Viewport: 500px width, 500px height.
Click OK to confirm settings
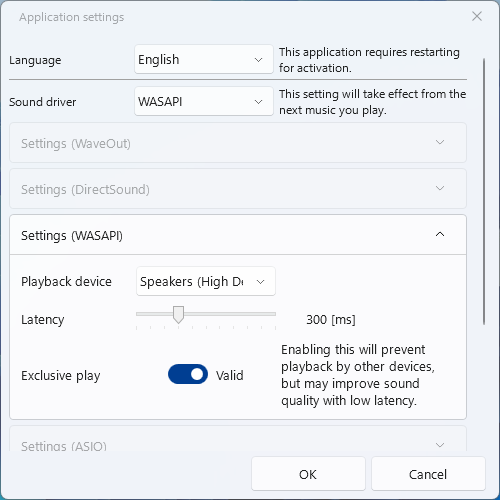click(308, 474)
